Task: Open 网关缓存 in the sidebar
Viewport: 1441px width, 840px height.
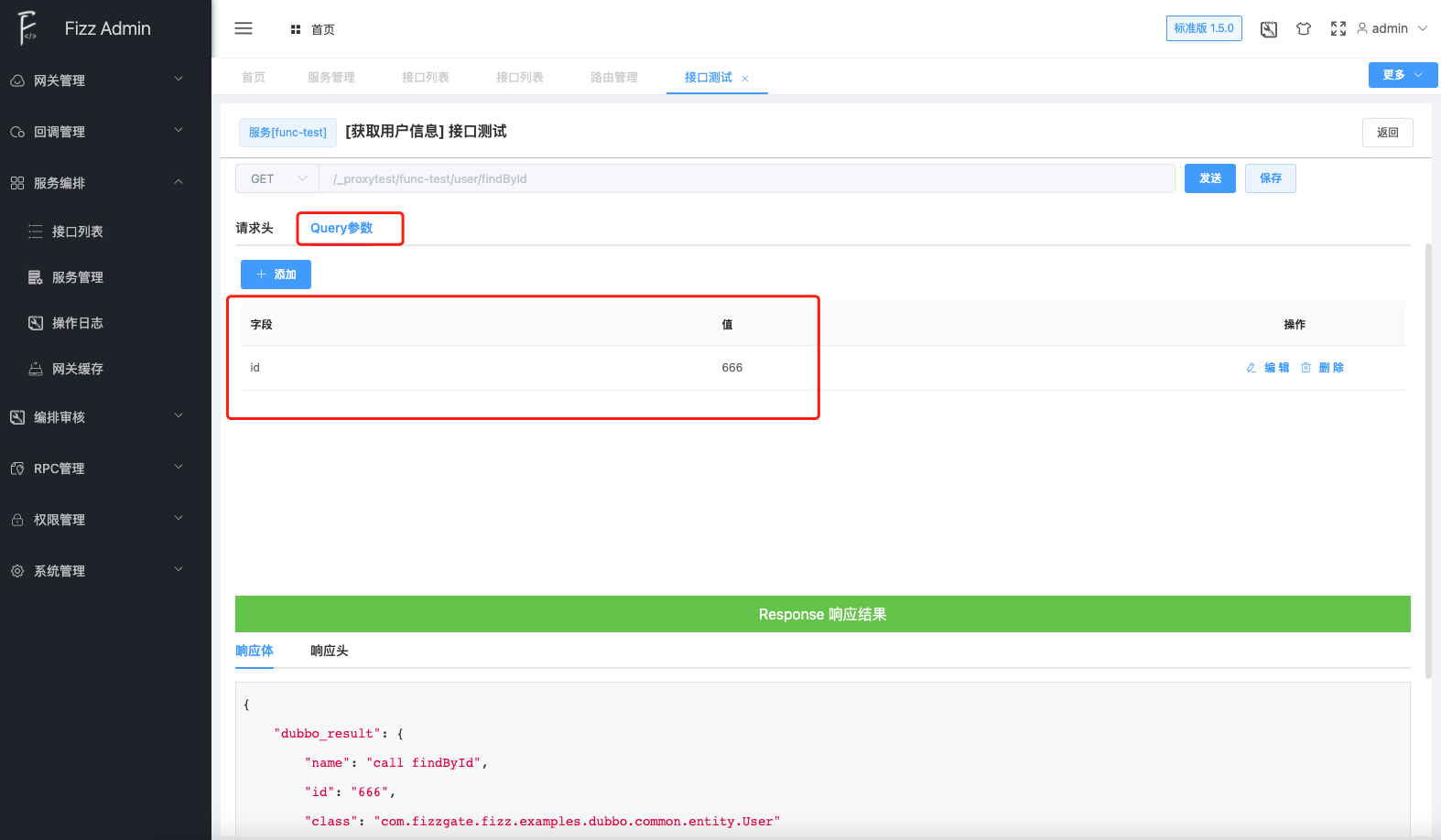Action: (78, 369)
